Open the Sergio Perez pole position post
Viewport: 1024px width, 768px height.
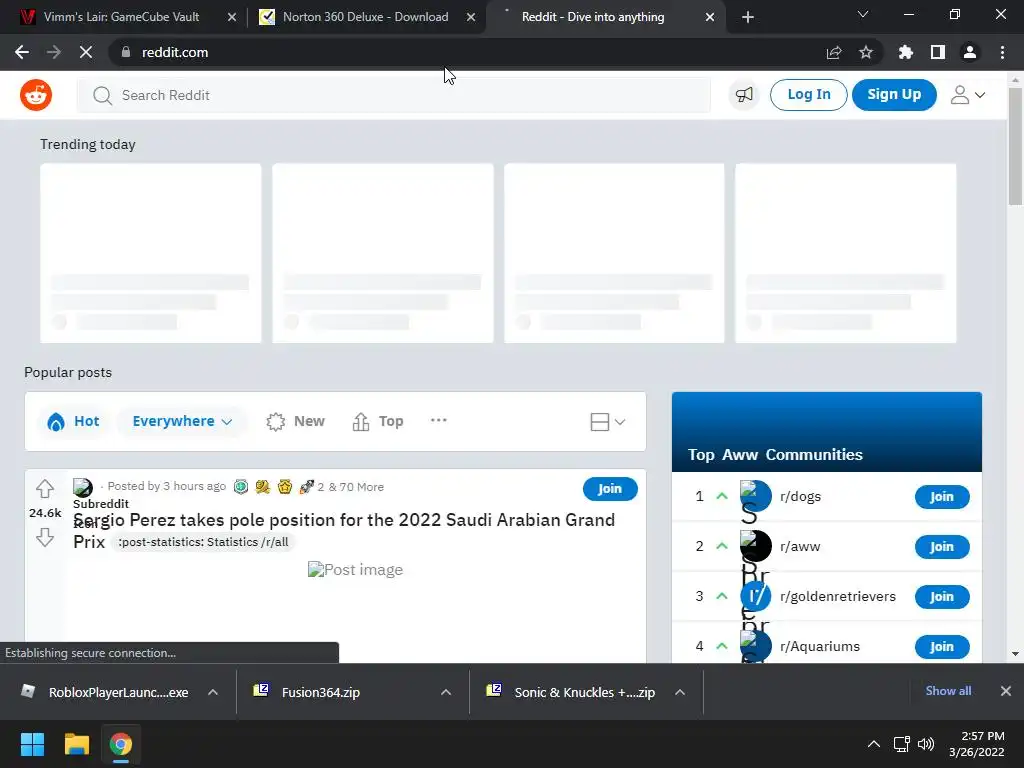click(344, 530)
